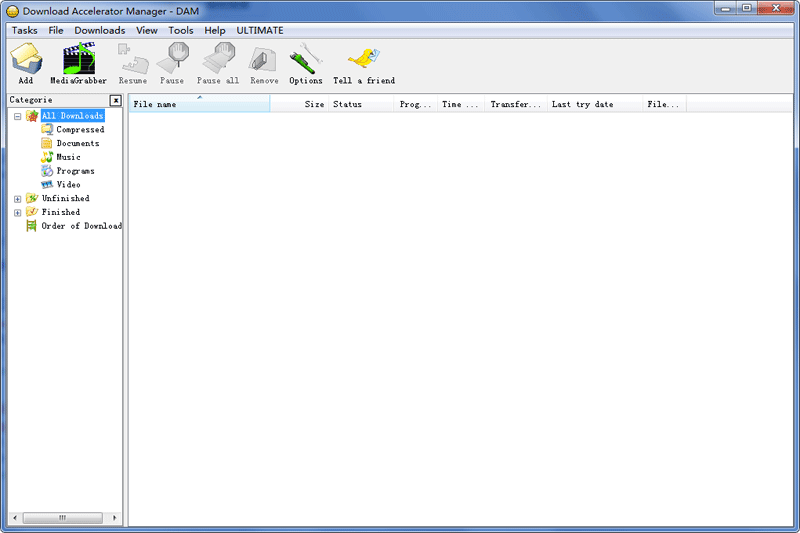Click the Unfinished folder icon

(x=32, y=198)
